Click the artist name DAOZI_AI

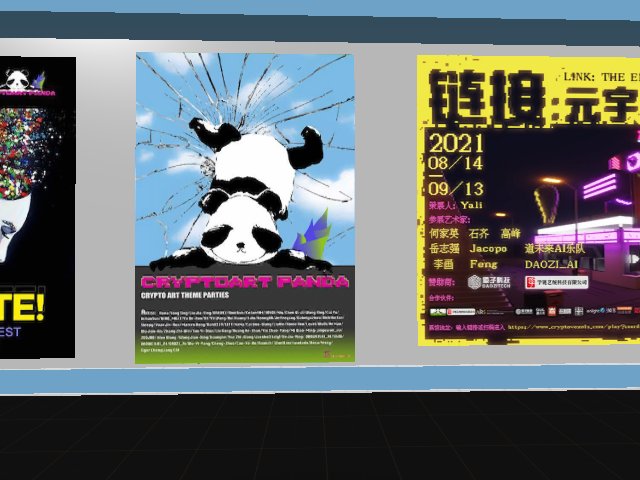(551, 264)
